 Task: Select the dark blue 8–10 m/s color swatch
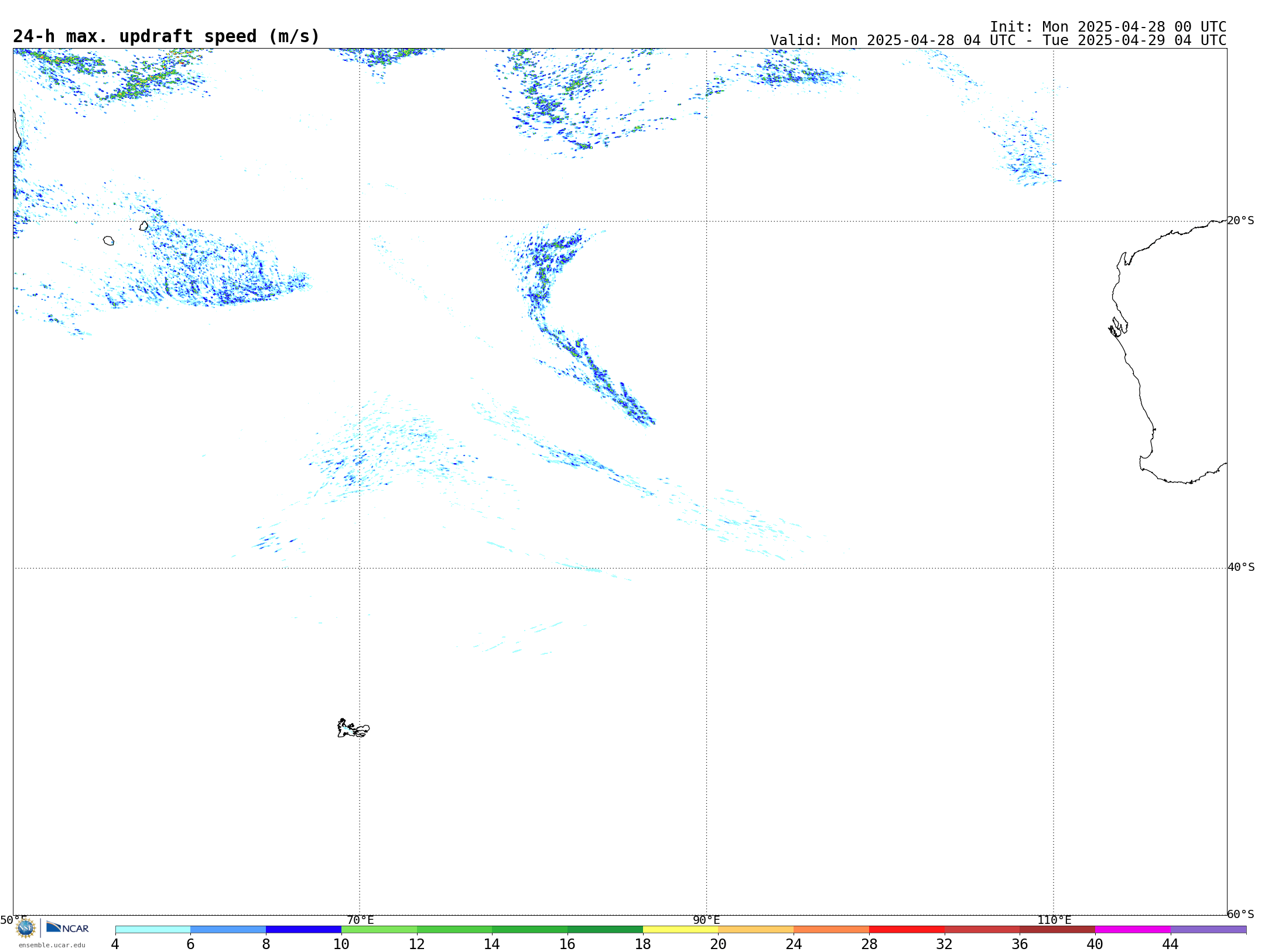(303, 930)
